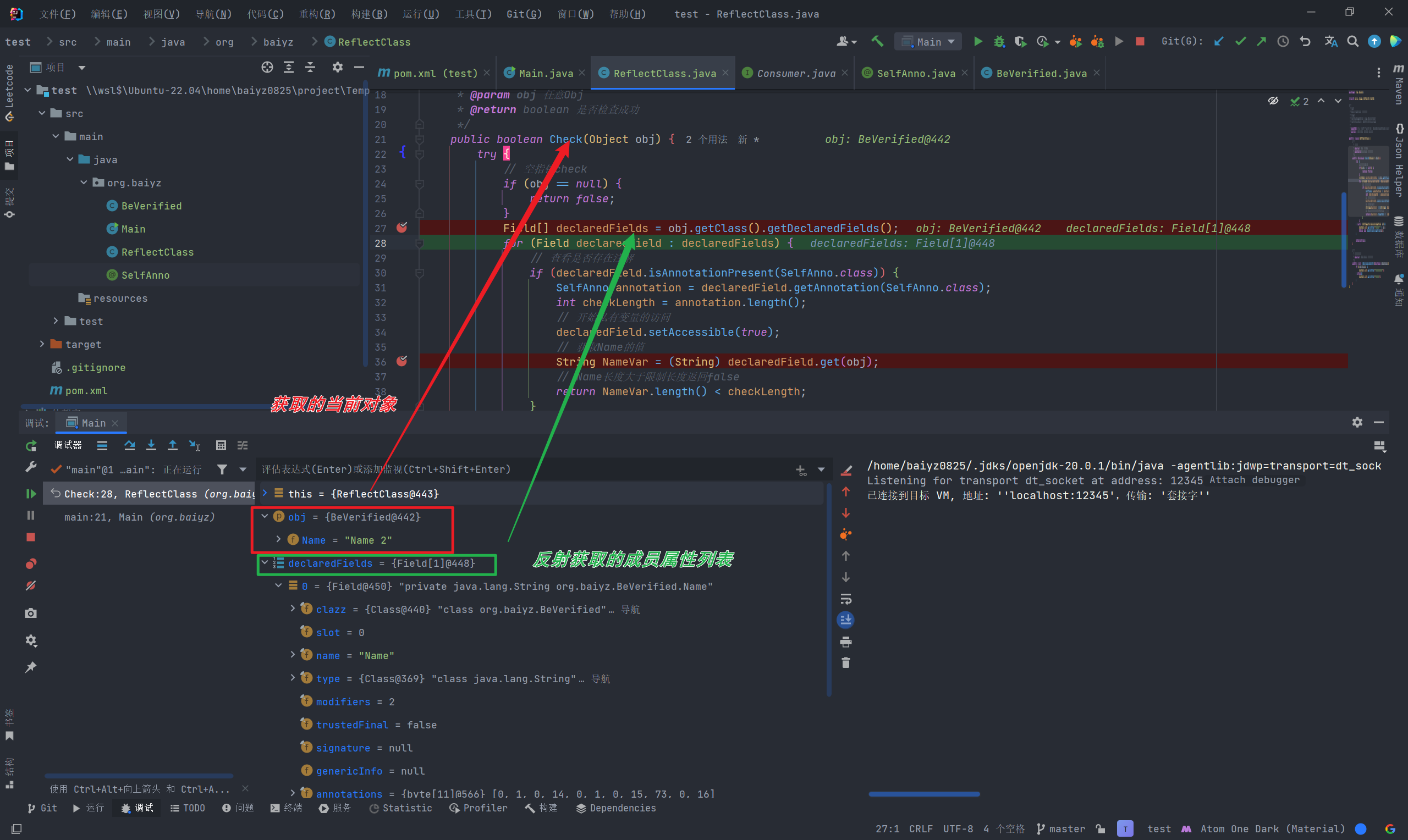Switch to SelfAnno.java tab
This screenshot has width=1408, height=840.
coord(915,73)
